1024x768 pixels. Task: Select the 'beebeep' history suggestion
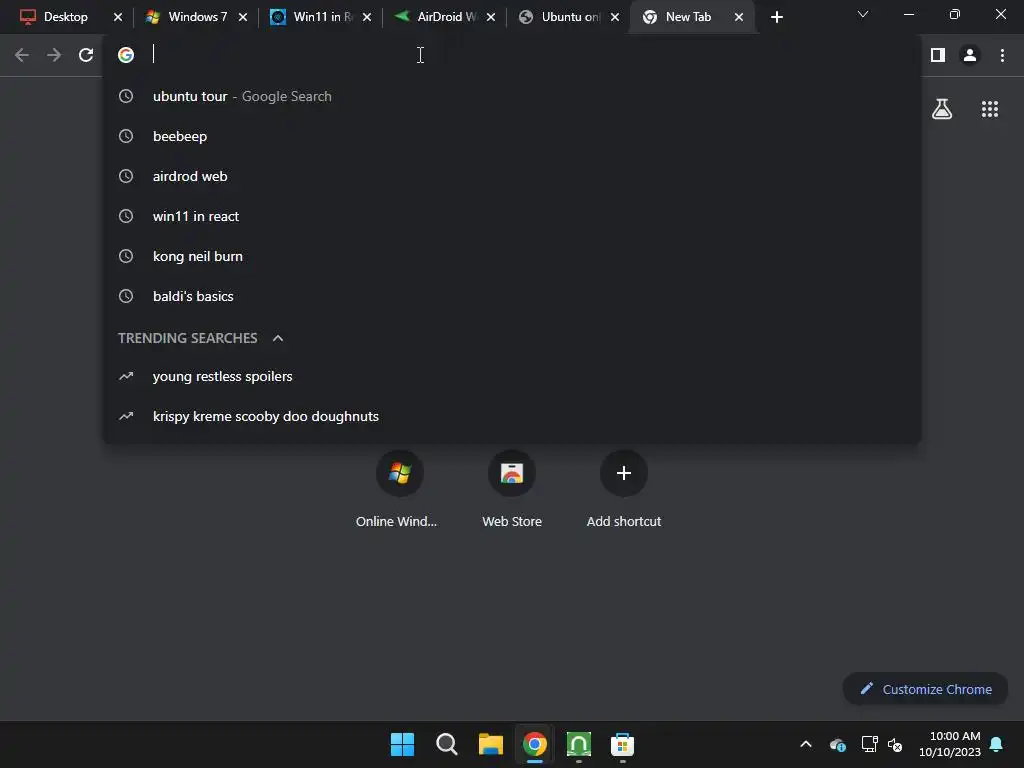coord(512,136)
